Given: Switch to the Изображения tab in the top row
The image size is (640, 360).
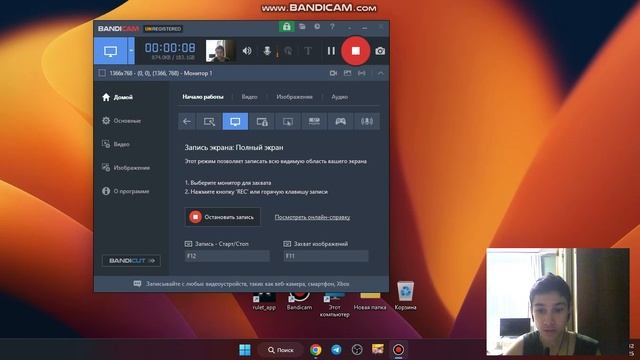Looking at the screenshot, I should pos(294,97).
